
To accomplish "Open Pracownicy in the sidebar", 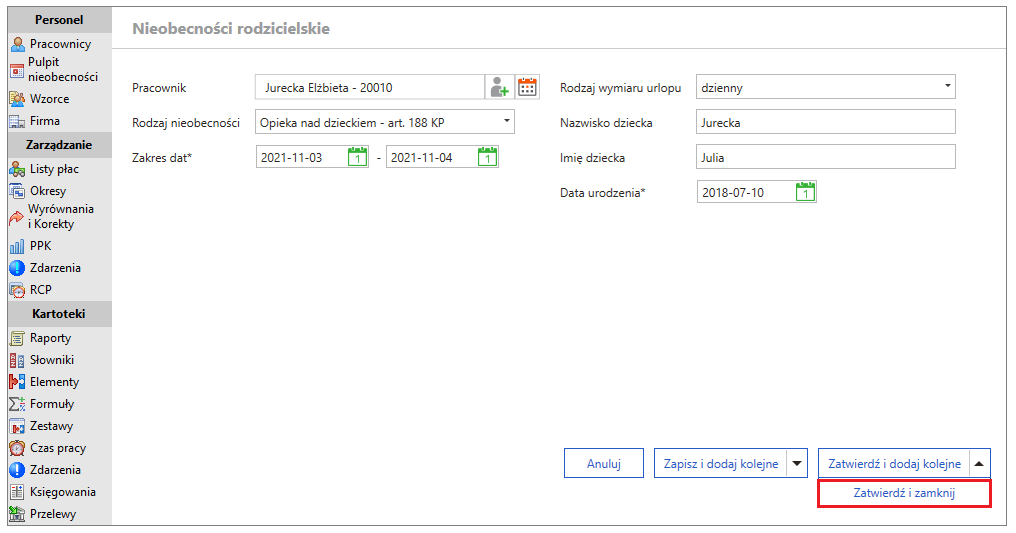I will pyautogui.click(x=51, y=44).
